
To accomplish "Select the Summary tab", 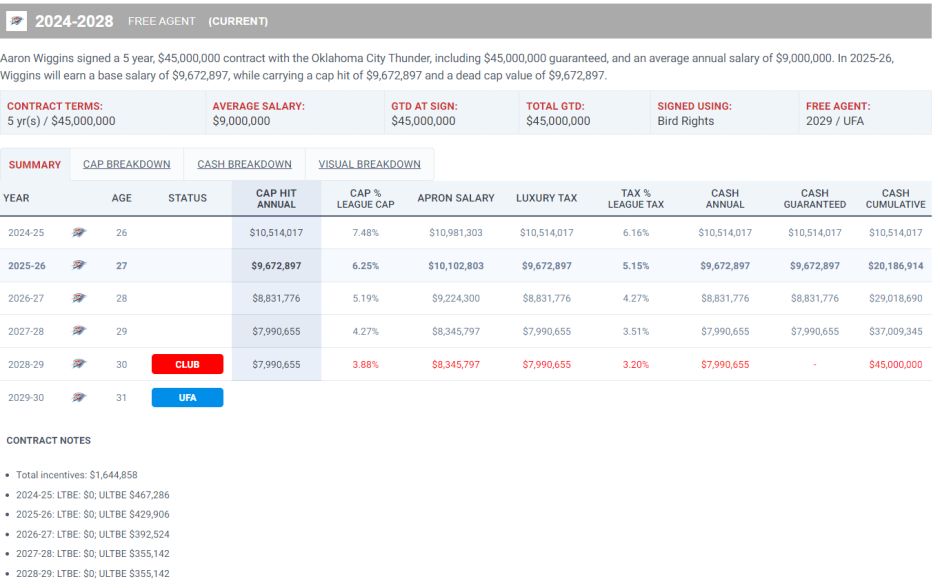I will coord(35,165).
